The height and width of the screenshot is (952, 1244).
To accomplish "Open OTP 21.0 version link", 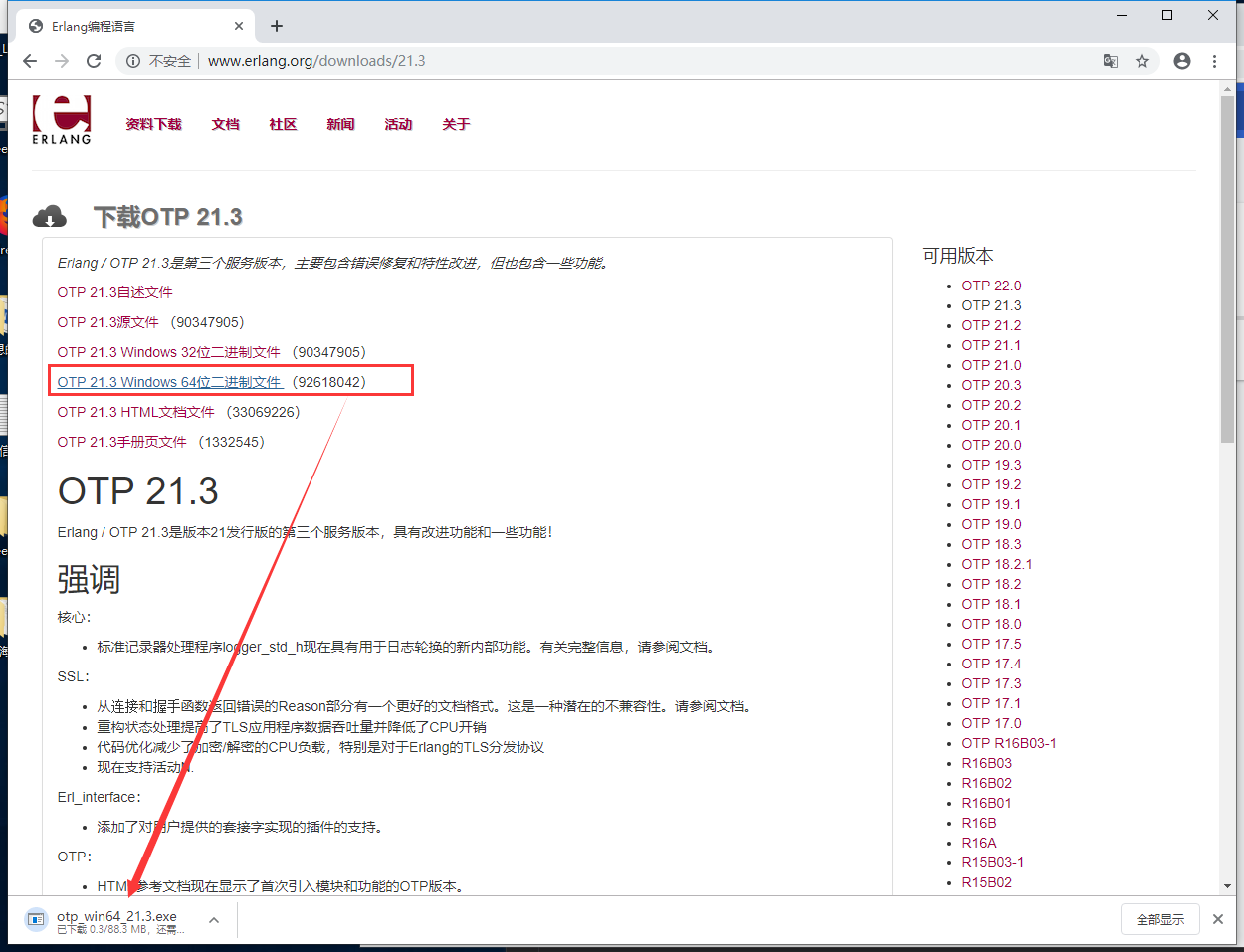I will click(991, 365).
